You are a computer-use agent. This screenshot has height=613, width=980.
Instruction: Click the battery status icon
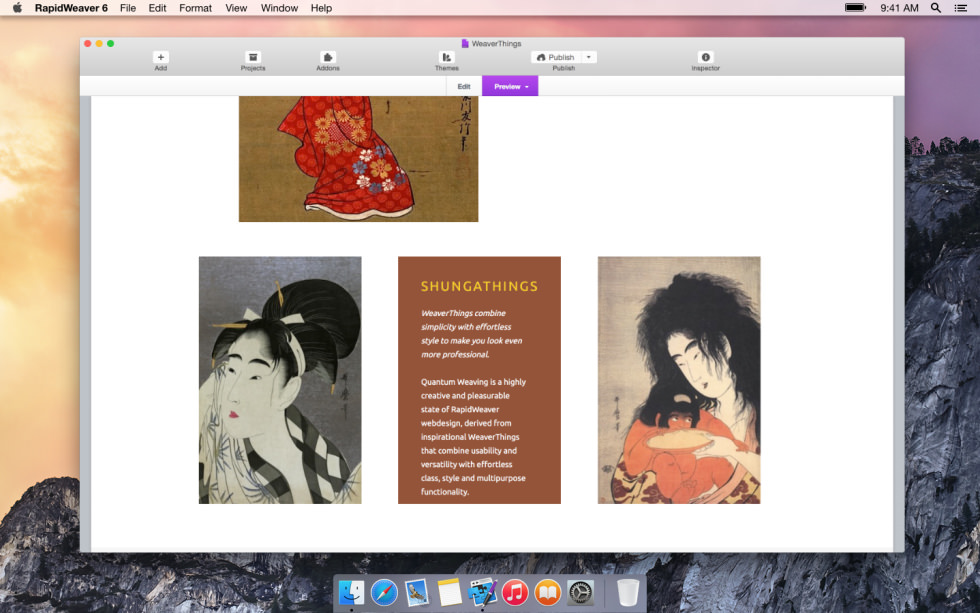point(856,7)
